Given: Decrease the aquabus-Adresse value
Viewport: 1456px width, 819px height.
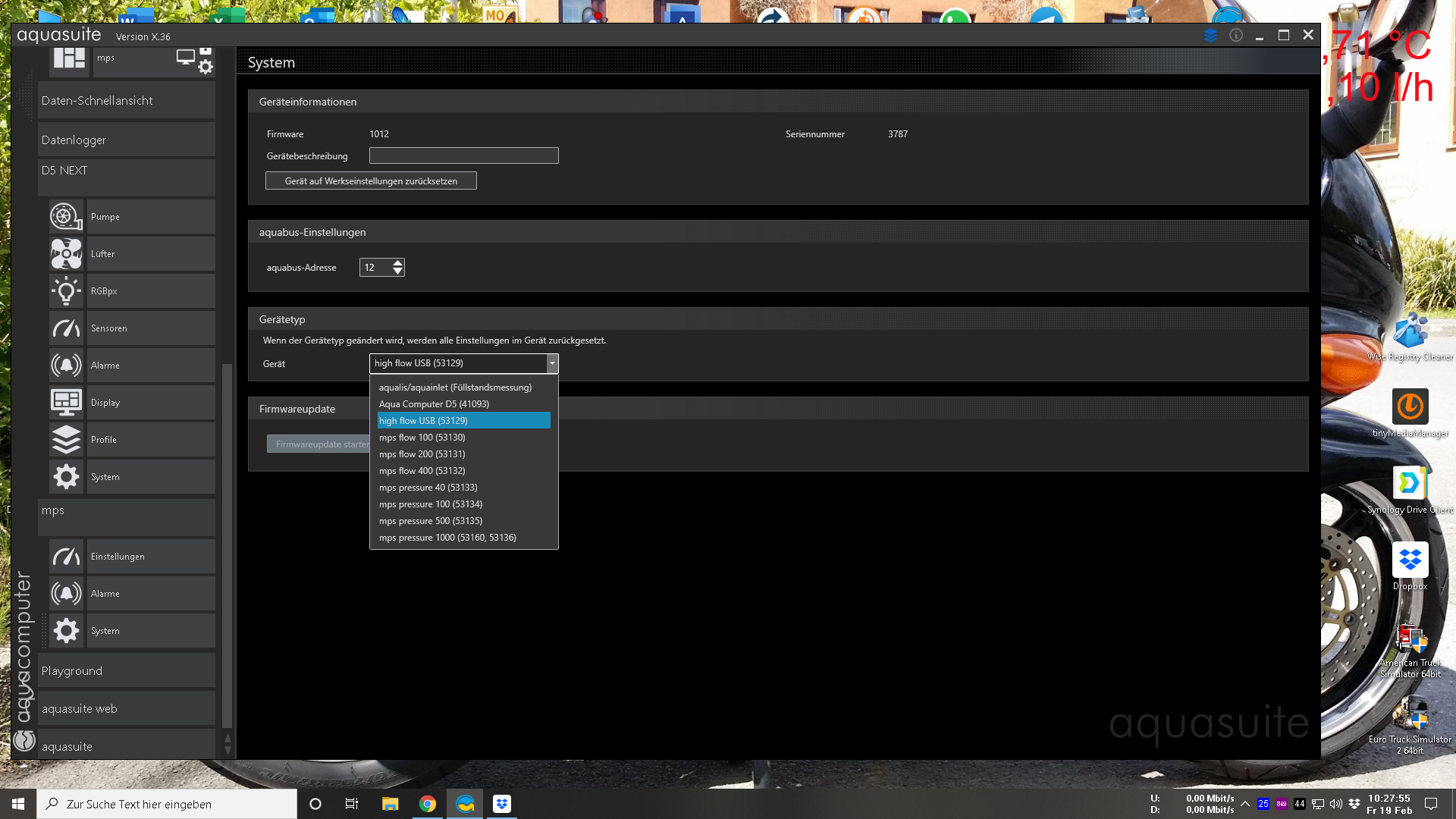Looking at the screenshot, I should tap(397, 271).
